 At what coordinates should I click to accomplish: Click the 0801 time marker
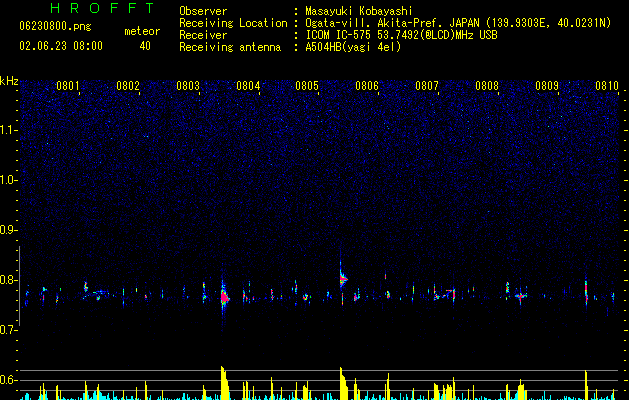point(68,86)
